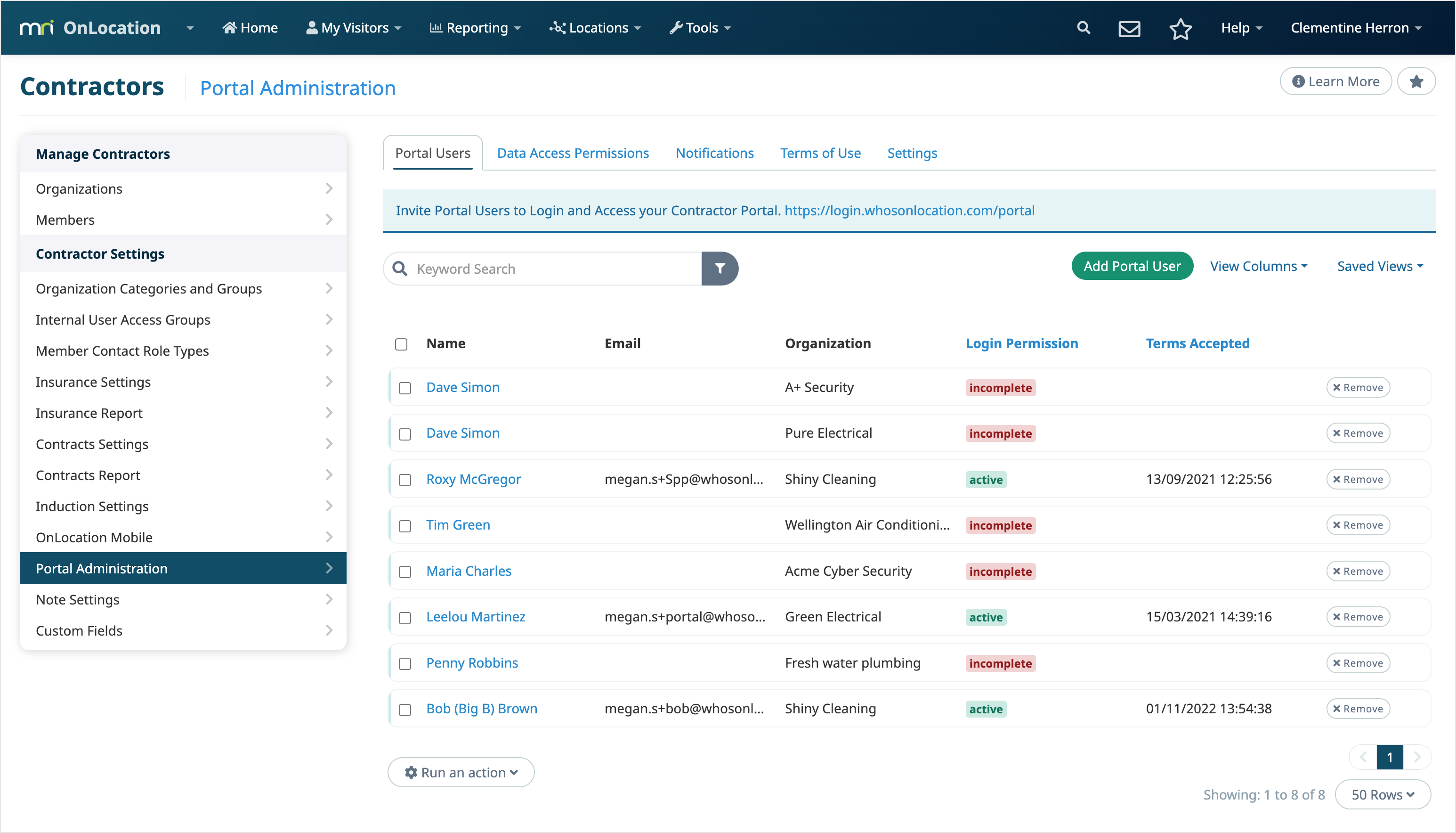Remove the Roxy McGregor portal user

coord(1358,480)
